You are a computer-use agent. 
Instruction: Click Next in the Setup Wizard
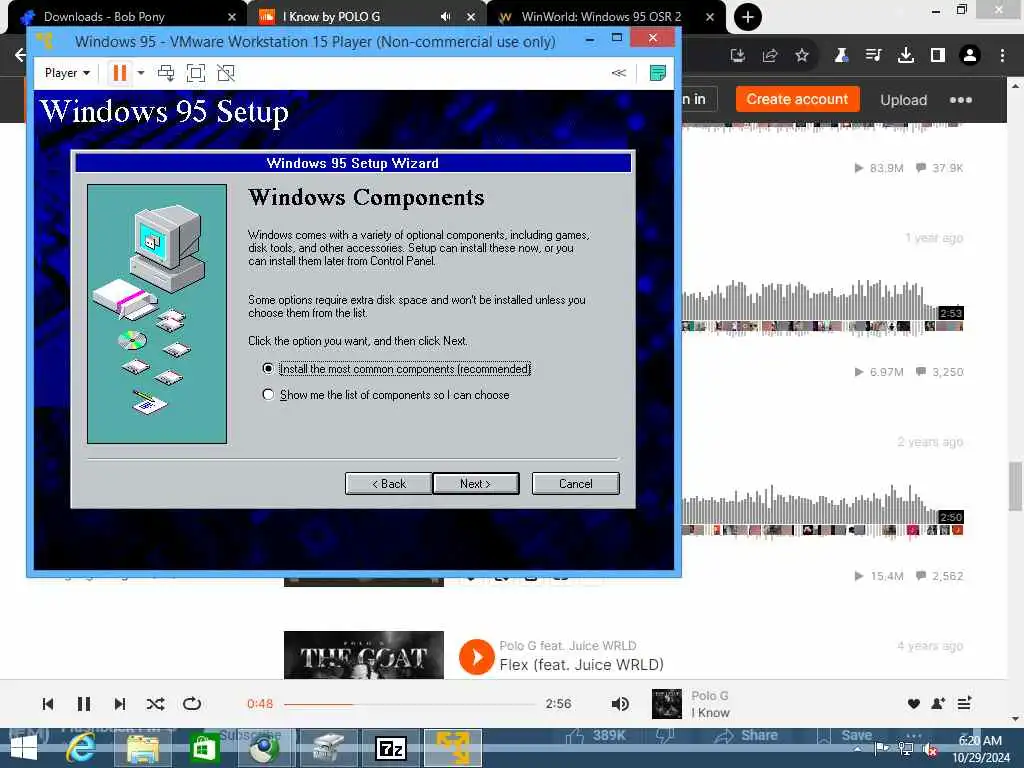point(475,483)
